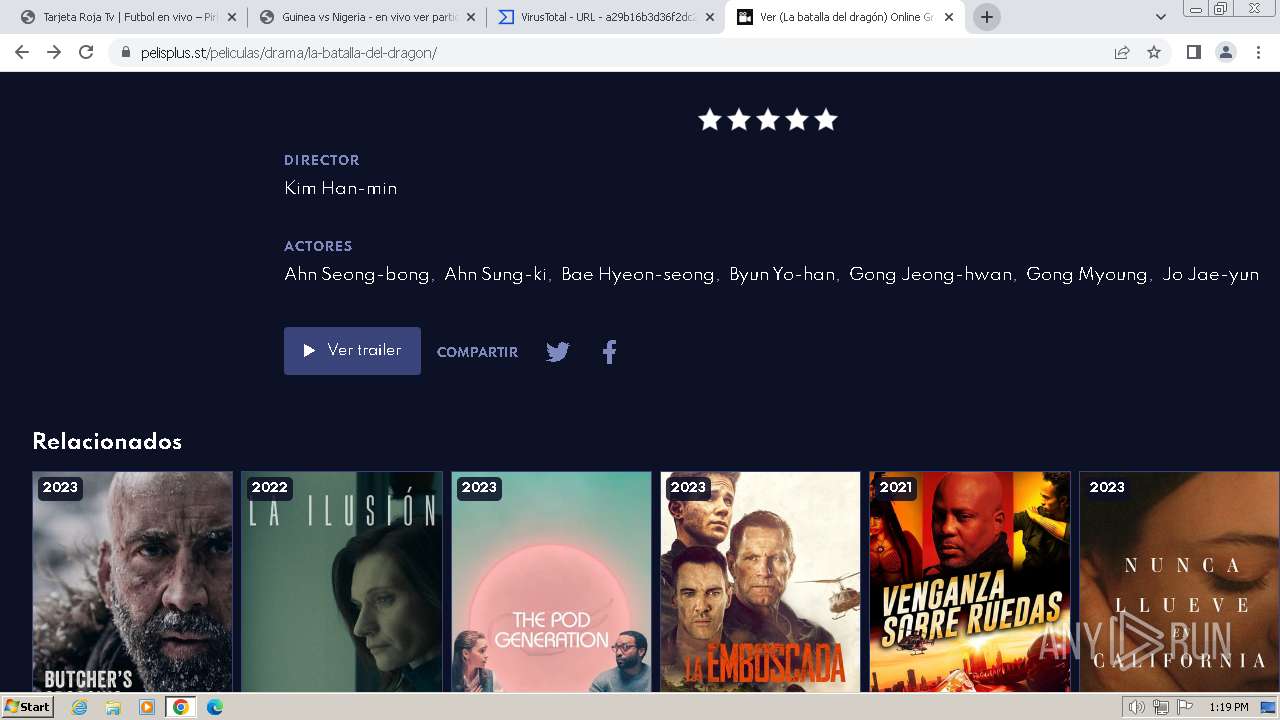Close the Tarjeta Roja Tv tab

click(232, 17)
